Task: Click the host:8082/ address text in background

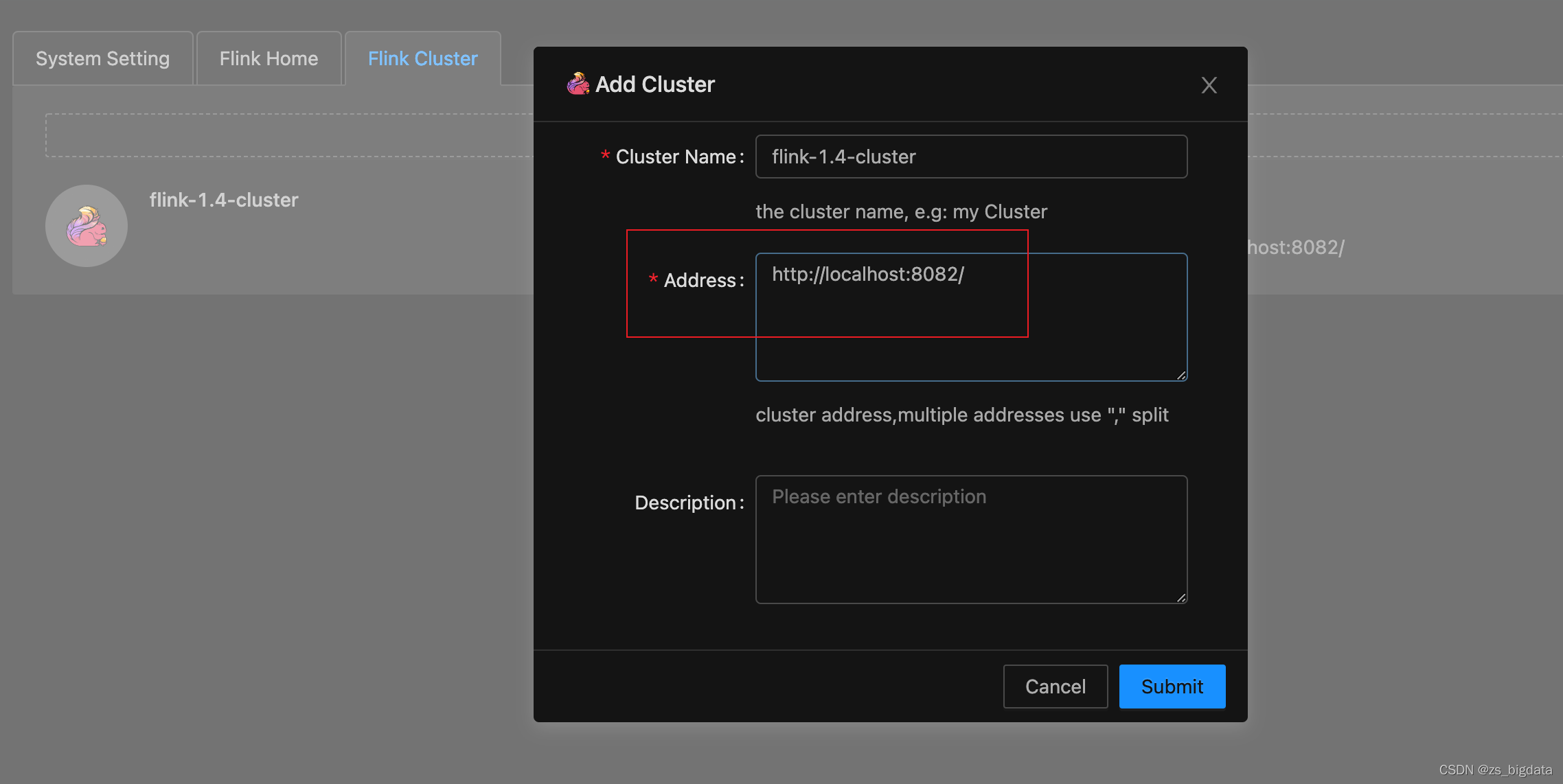Action: pyautogui.click(x=1295, y=247)
